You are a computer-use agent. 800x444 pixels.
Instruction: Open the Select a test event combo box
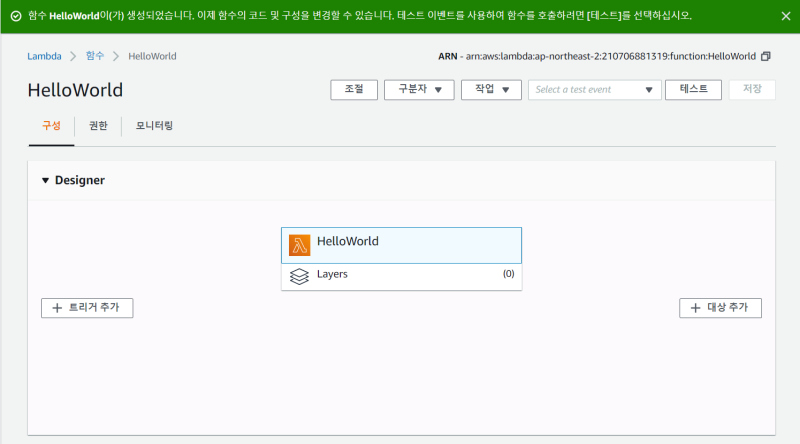click(x=594, y=90)
